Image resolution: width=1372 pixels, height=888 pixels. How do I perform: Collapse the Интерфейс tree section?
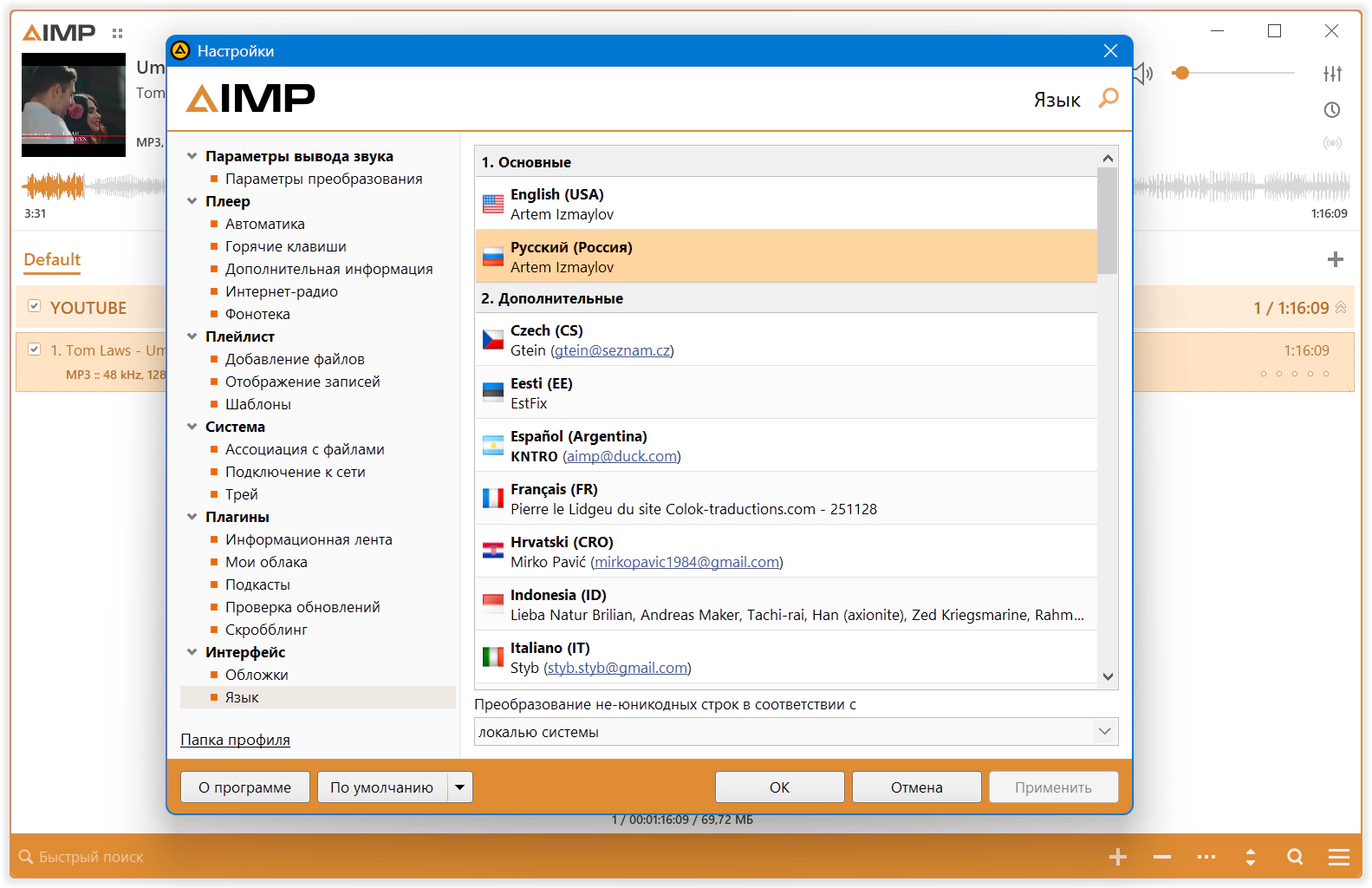coord(192,652)
